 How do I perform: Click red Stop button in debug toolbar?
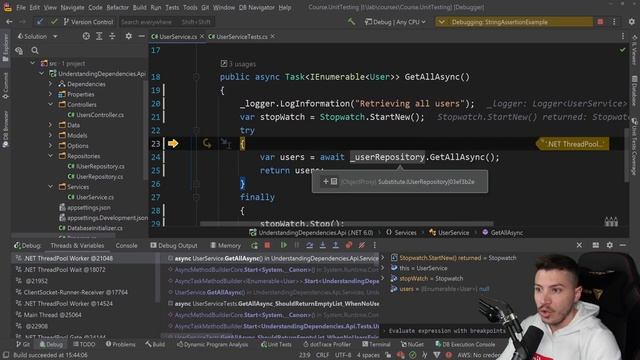pos(267,245)
